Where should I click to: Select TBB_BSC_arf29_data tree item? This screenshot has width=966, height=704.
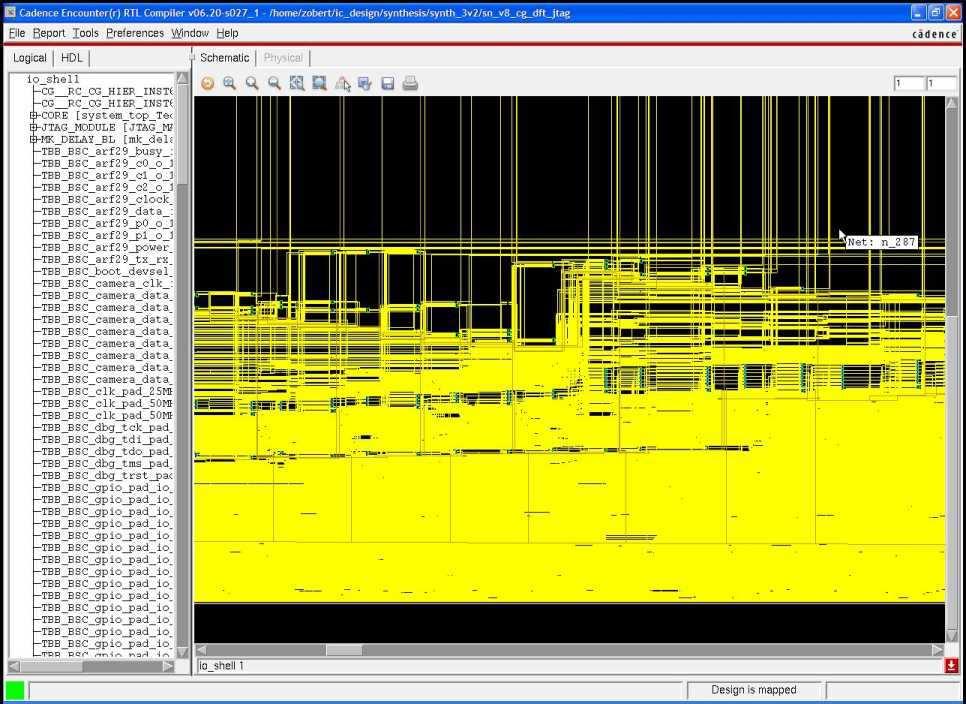click(107, 212)
